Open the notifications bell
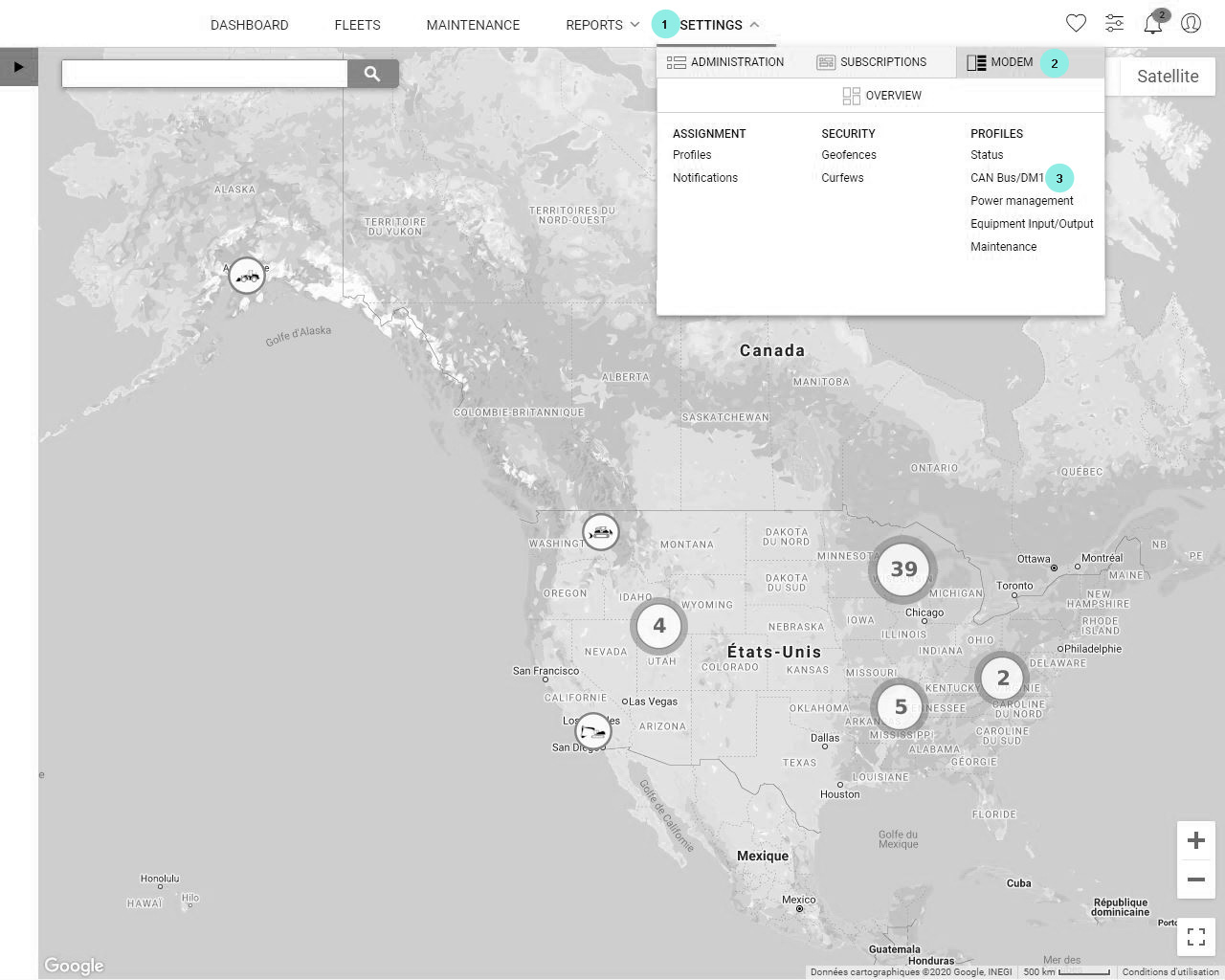Image resolution: width=1225 pixels, height=980 pixels. point(1153,23)
